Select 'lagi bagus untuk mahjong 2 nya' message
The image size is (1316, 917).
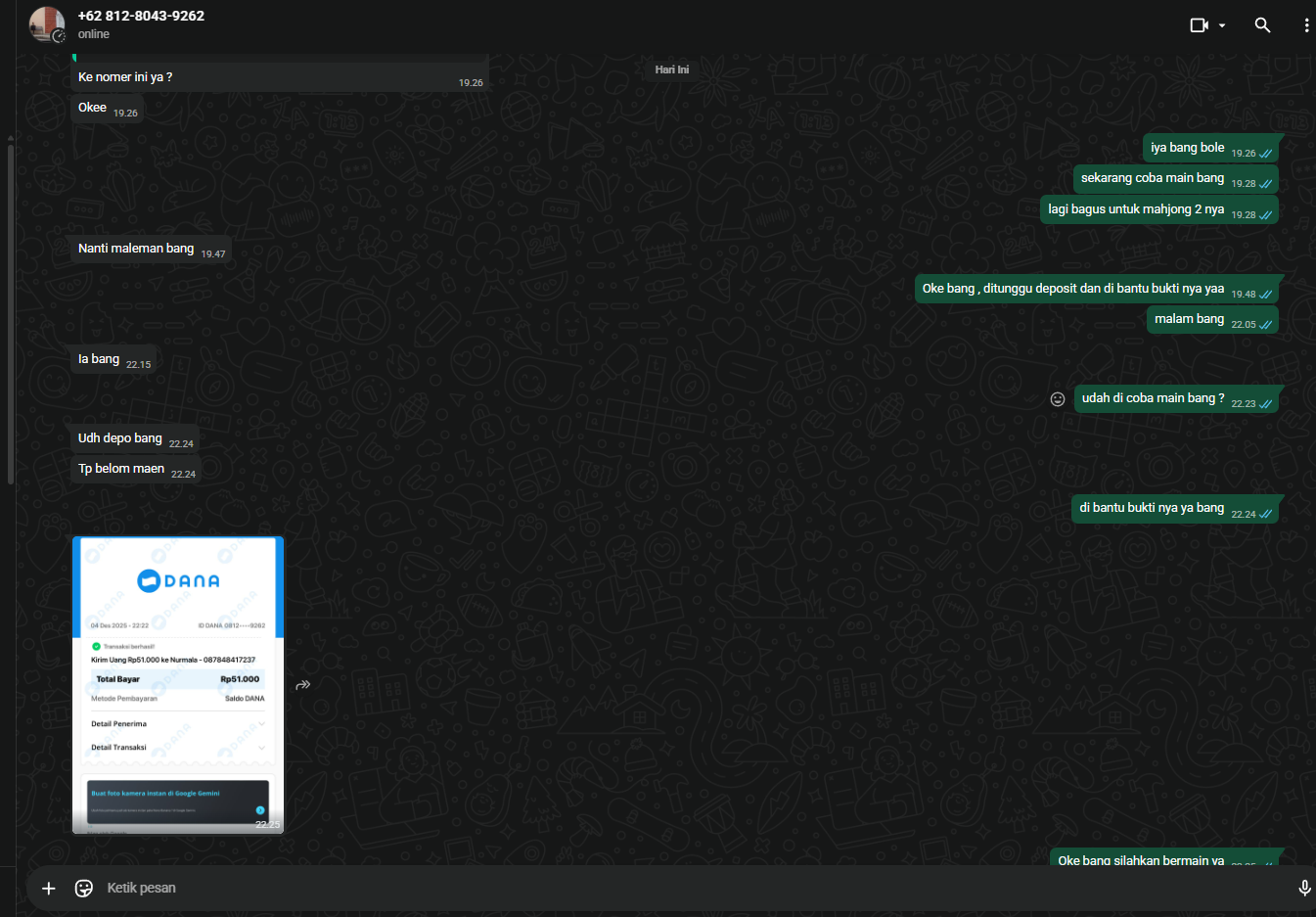coord(1159,209)
